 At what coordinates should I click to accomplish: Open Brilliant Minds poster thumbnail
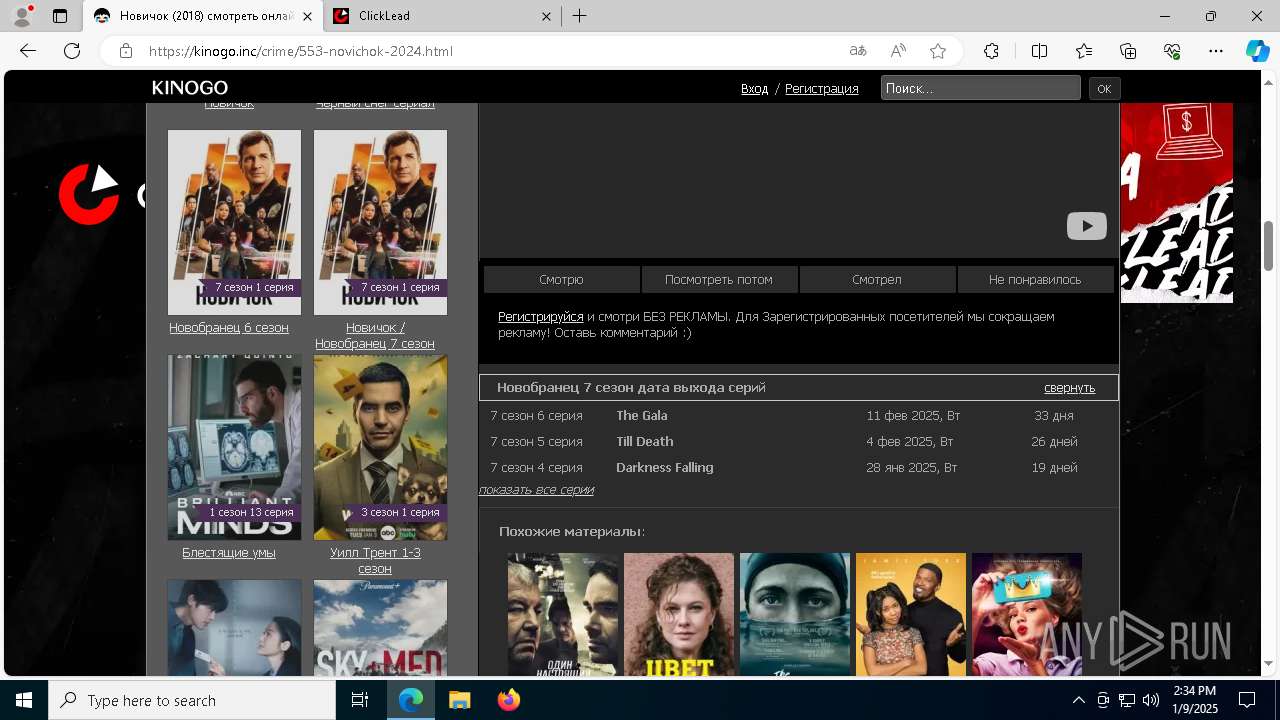pyautogui.click(x=234, y=447)
